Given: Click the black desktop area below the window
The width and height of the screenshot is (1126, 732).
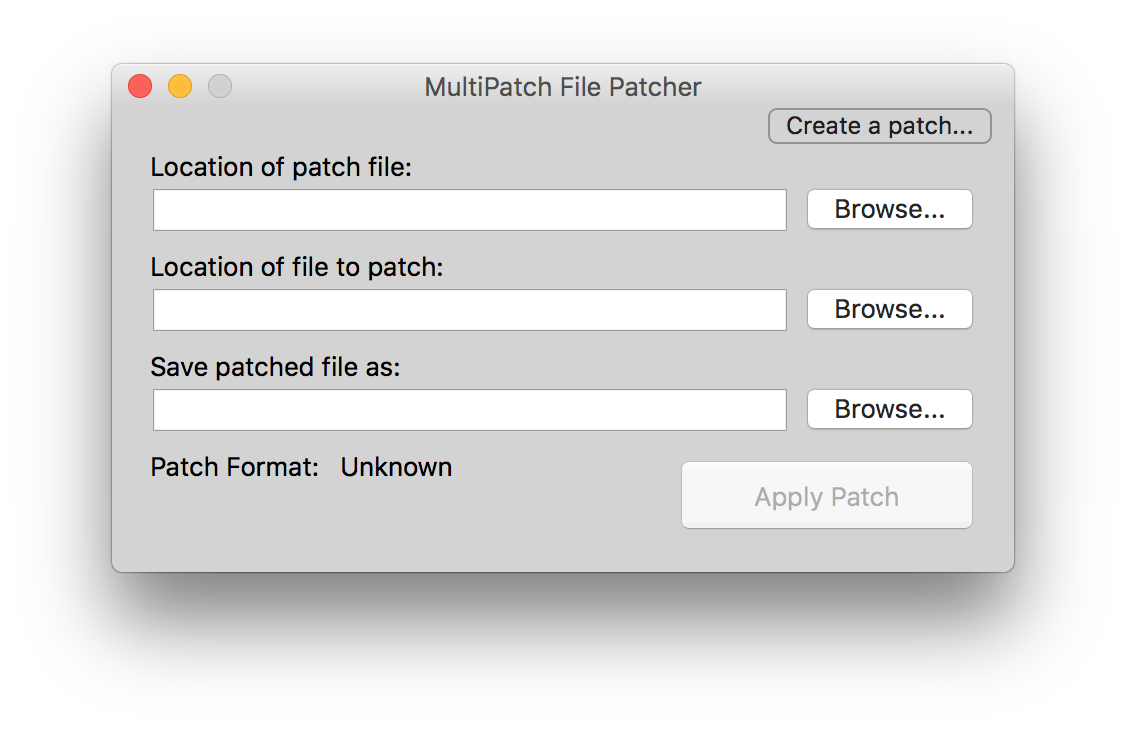Looking at the screenshot, I should [x=563, y=650].
